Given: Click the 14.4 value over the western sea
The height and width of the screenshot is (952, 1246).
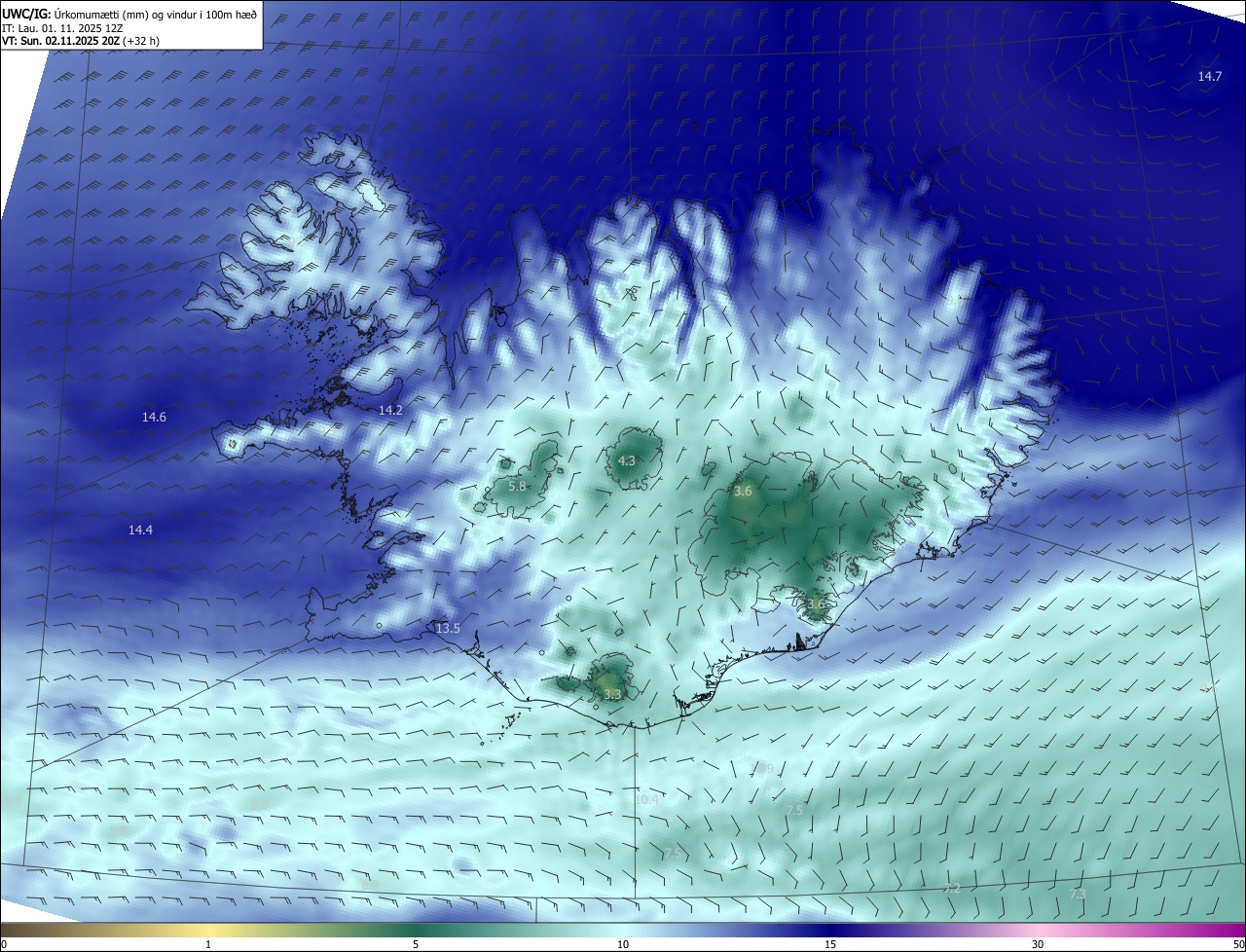Looking at the screenshot, I should point(140,530).
